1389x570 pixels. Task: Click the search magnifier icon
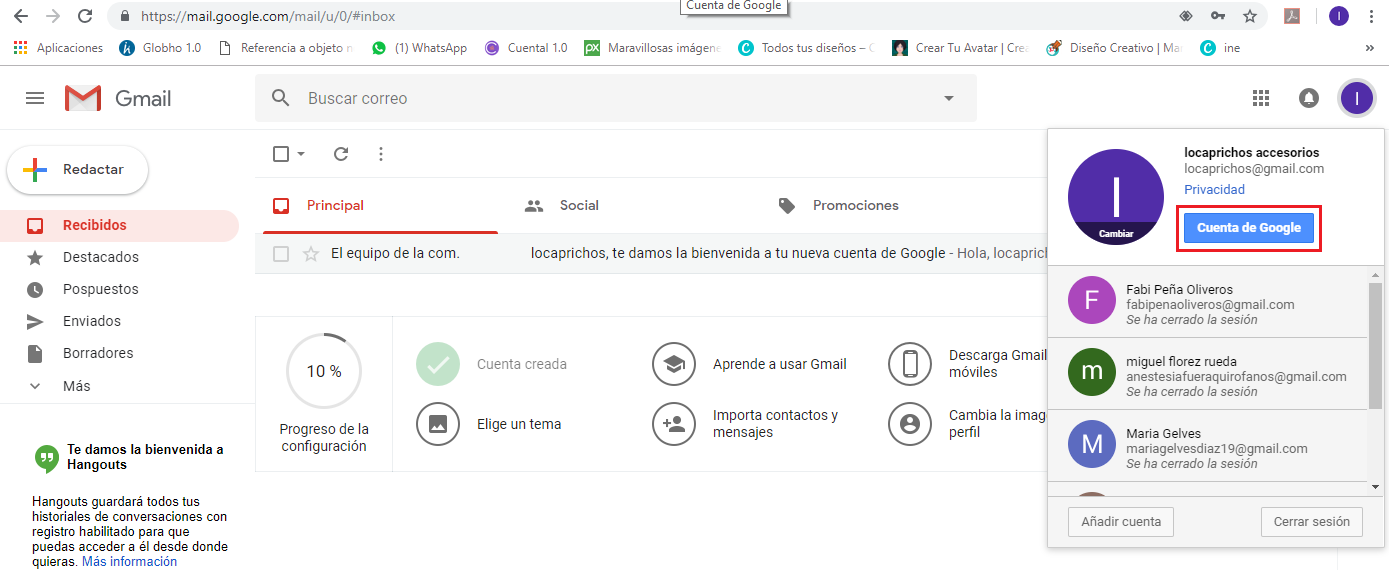[281, 98]
